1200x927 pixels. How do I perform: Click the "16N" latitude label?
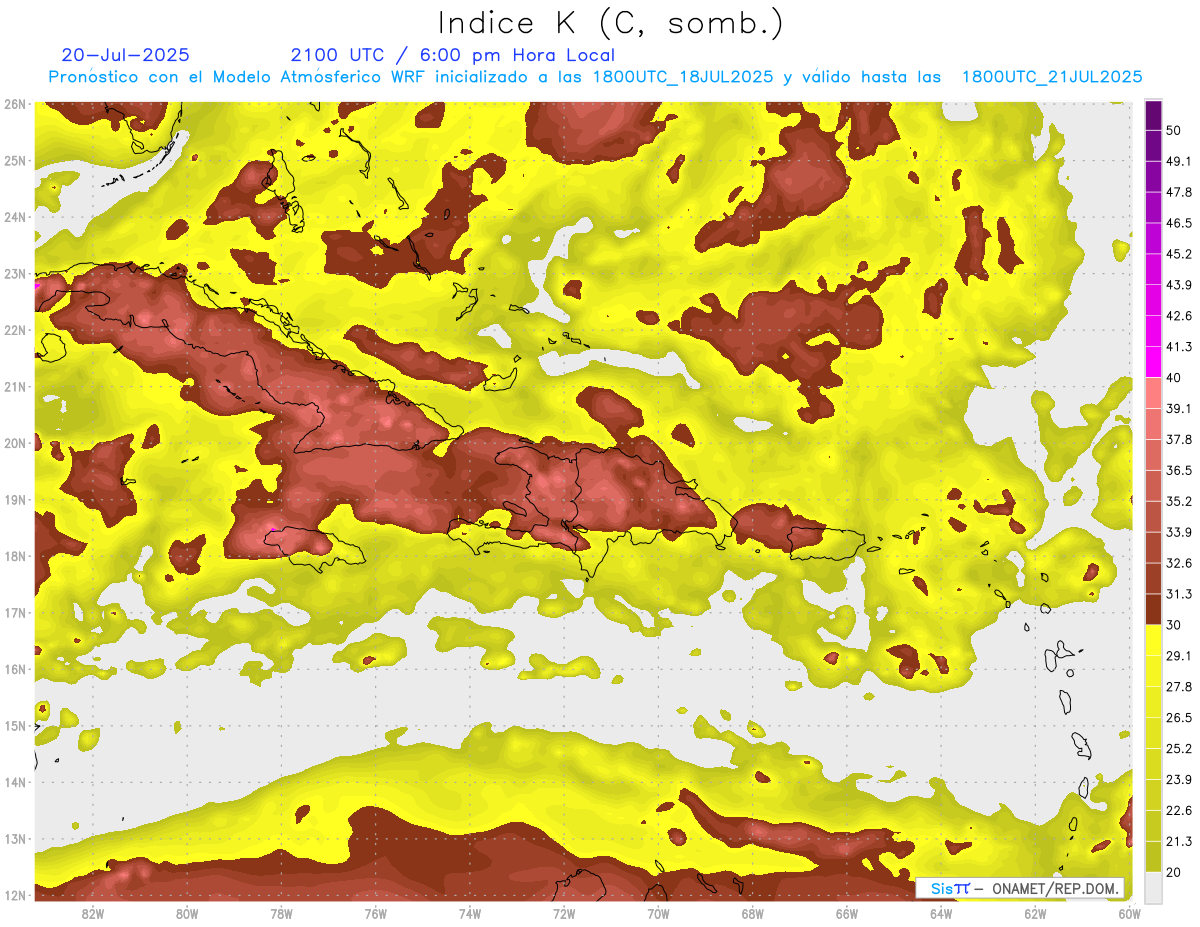tap(15, 669)
